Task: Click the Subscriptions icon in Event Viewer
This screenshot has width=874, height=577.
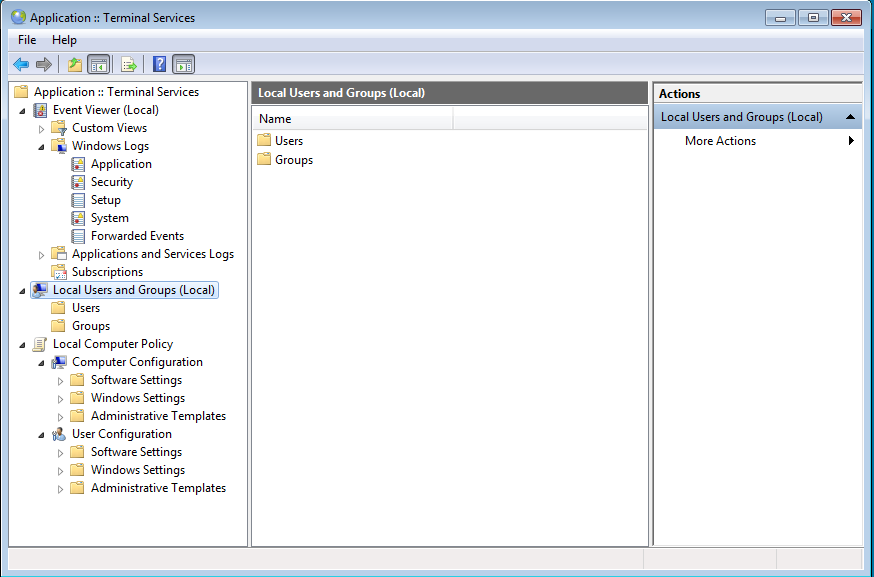Action: pyautogui.click(x=59, y=272)
